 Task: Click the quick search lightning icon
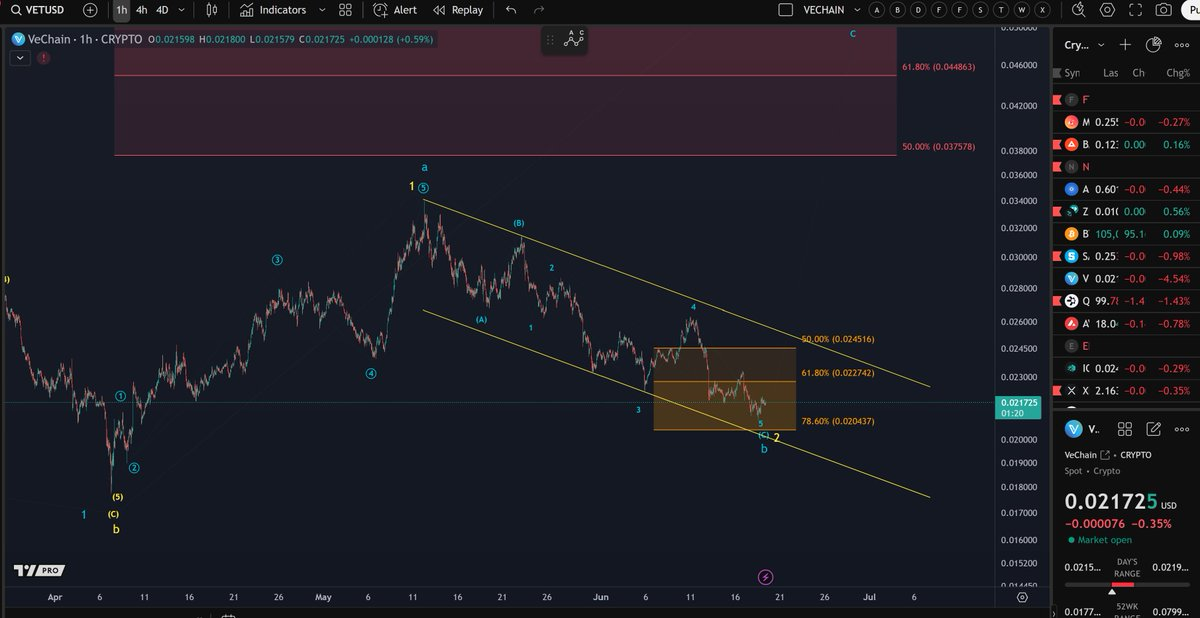1079,10
